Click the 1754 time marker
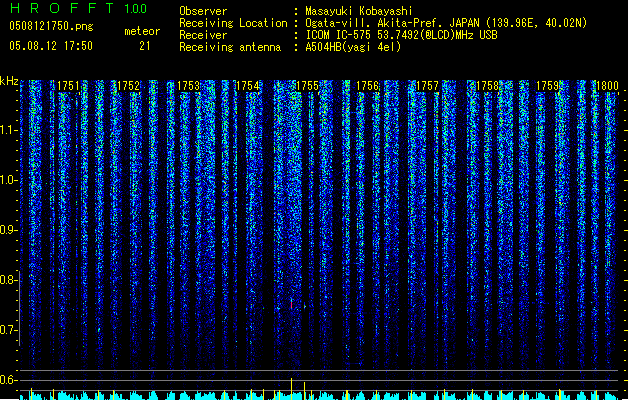This screenshot has height=400, width=629. coord(248,86)
